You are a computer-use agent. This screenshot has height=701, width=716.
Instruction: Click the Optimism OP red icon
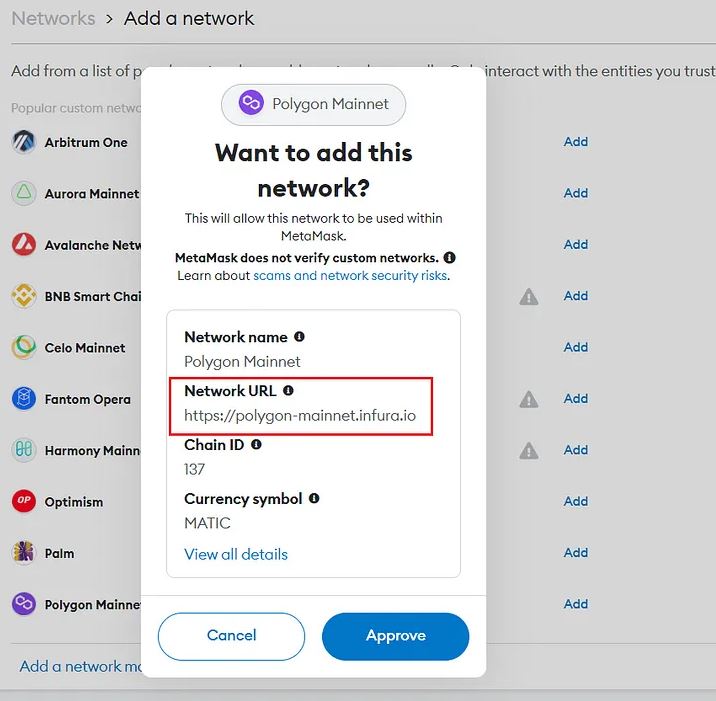click(23, 501)
